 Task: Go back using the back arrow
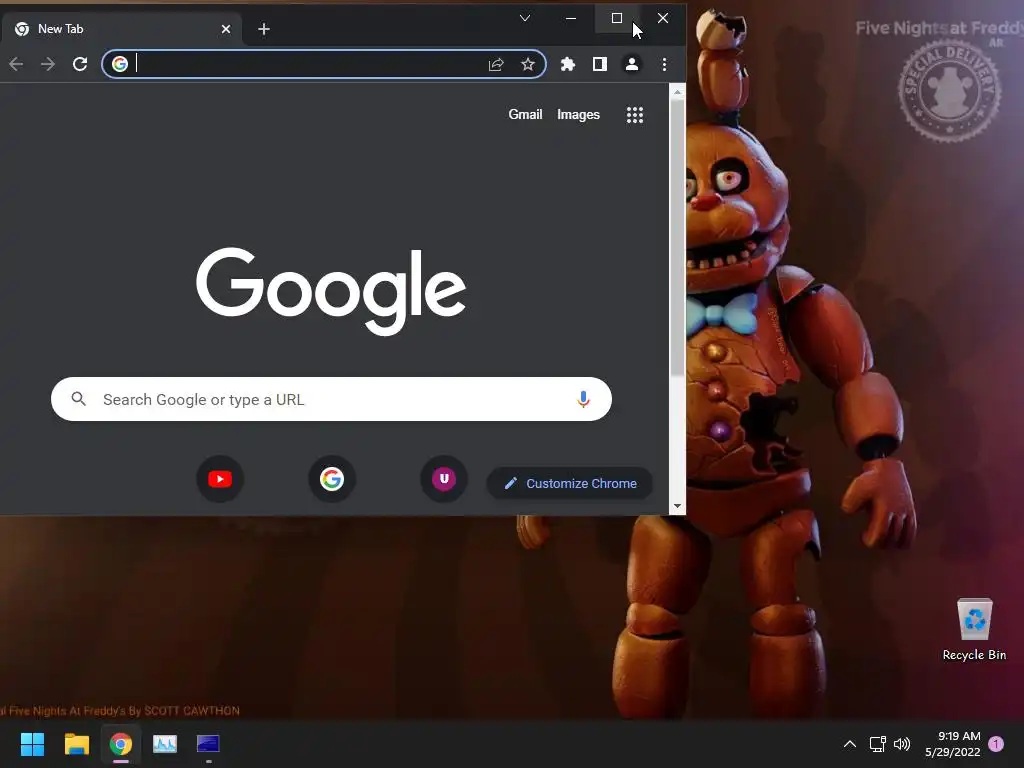(x=16, y=64)
